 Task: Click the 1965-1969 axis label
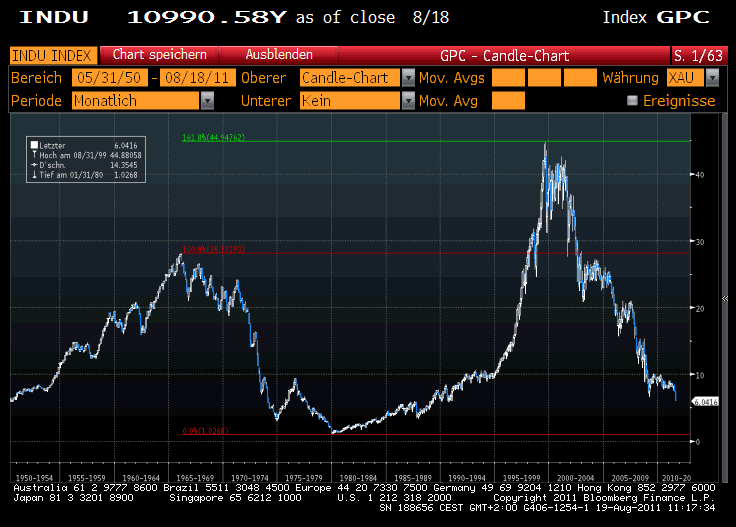click(x=195, y=478)
